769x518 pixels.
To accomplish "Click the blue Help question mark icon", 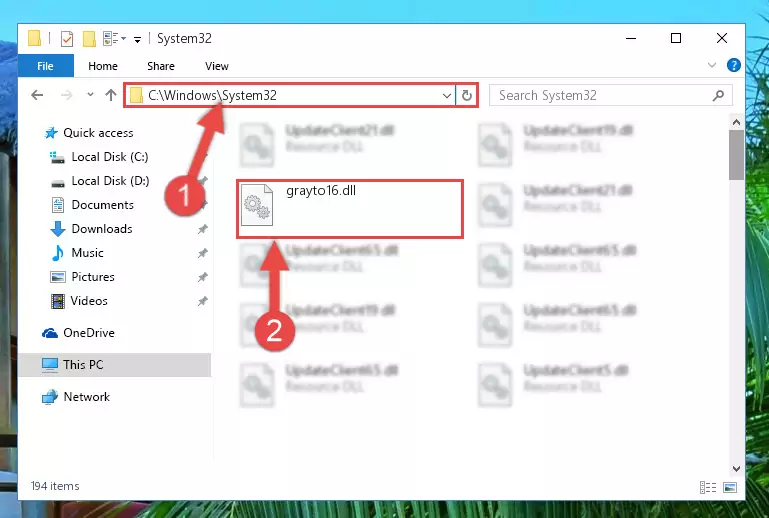I will click(734, 65).
